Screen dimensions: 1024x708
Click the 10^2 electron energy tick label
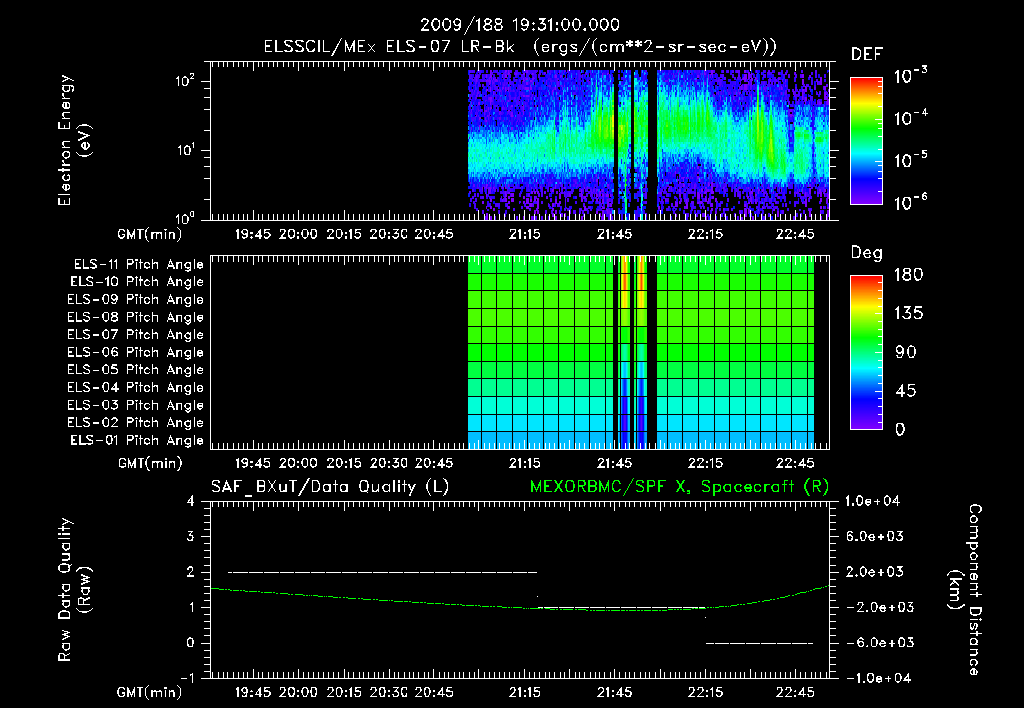pyautogui.click(x=185, y=81)
